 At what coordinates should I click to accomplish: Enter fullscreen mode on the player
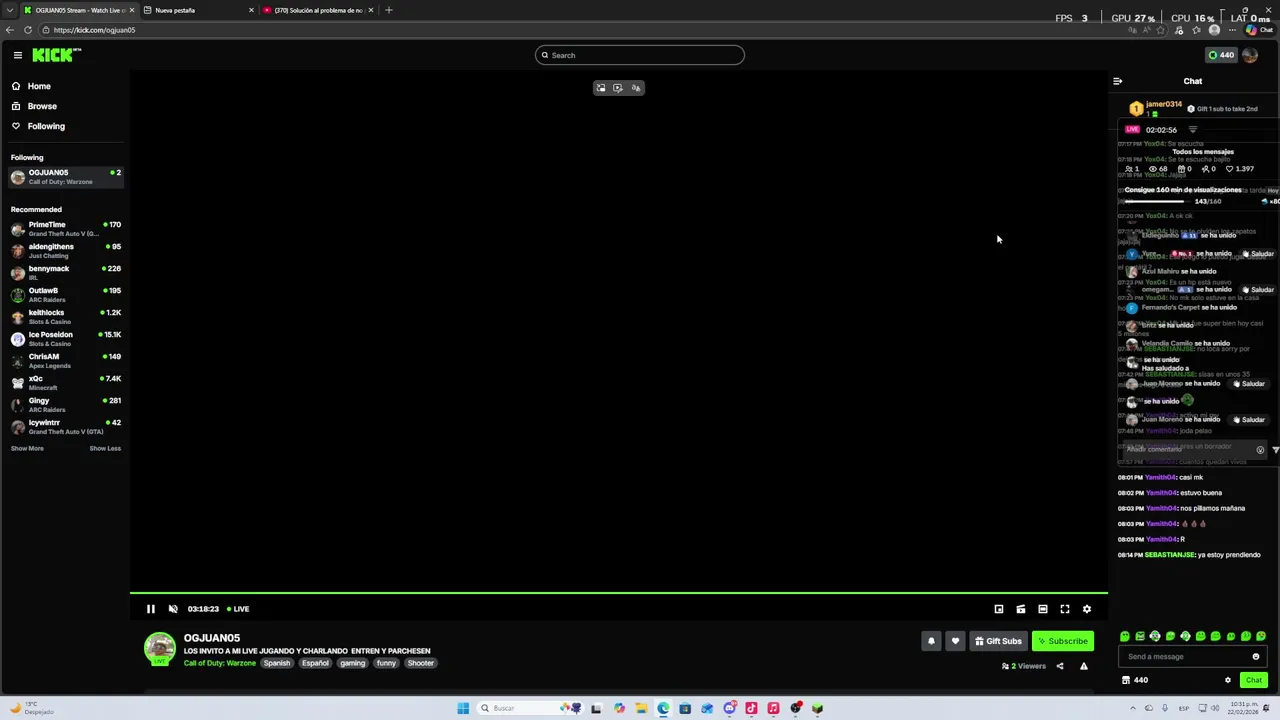1065,609
